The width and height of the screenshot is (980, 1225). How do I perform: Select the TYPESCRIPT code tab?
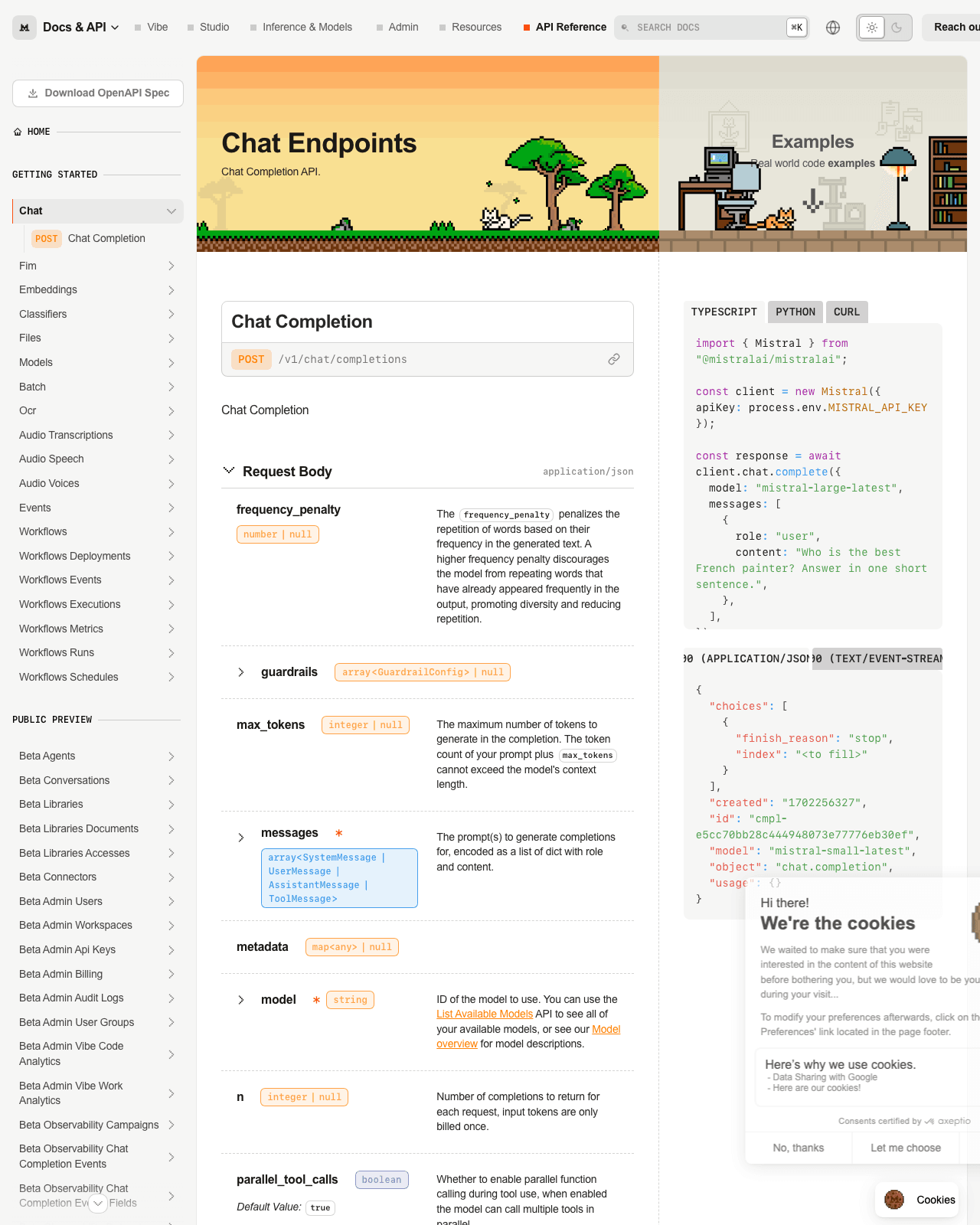[724, 312]
